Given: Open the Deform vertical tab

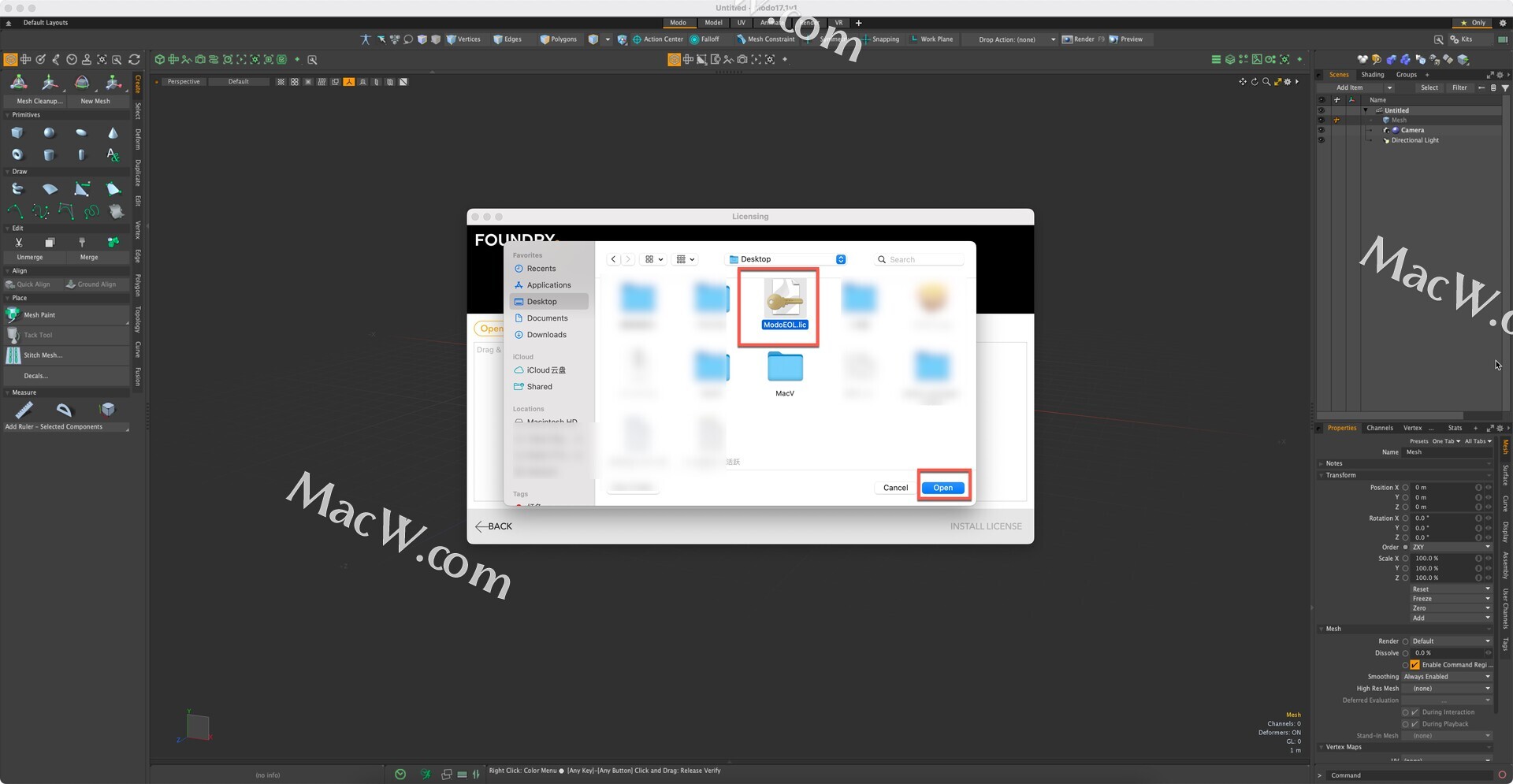Looking at the screenshot, I should click(x=138, y=139).
